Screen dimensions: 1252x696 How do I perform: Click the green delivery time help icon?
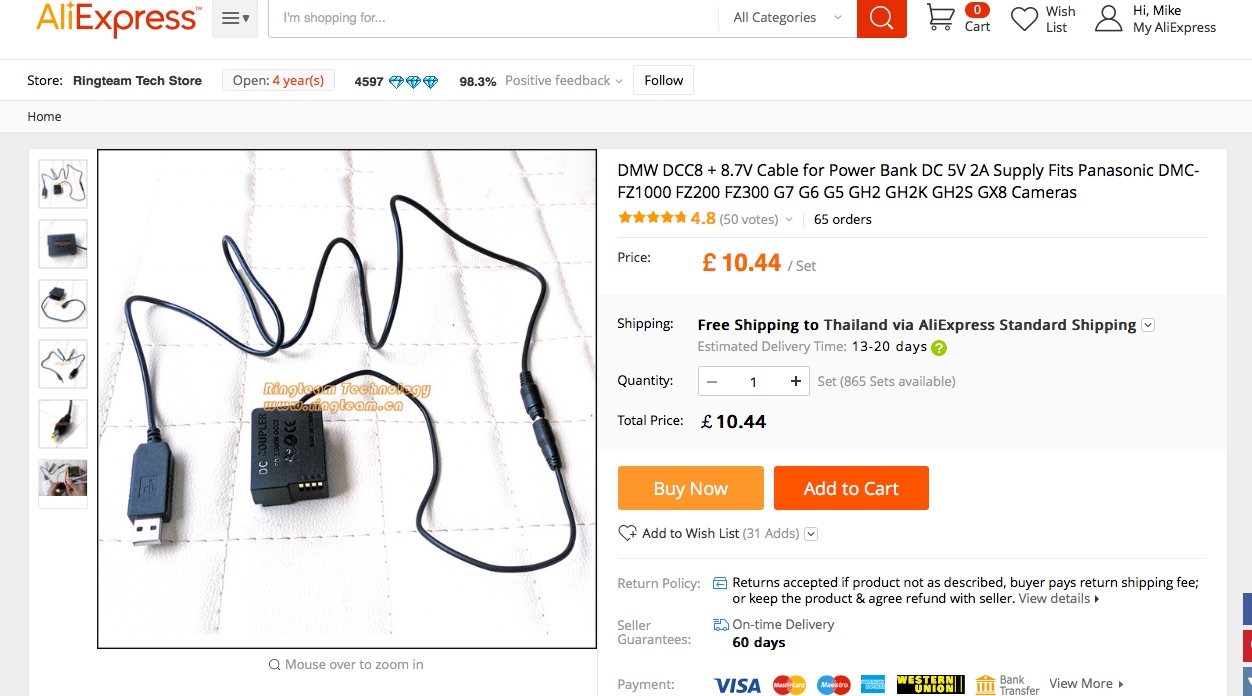point(939,348)
